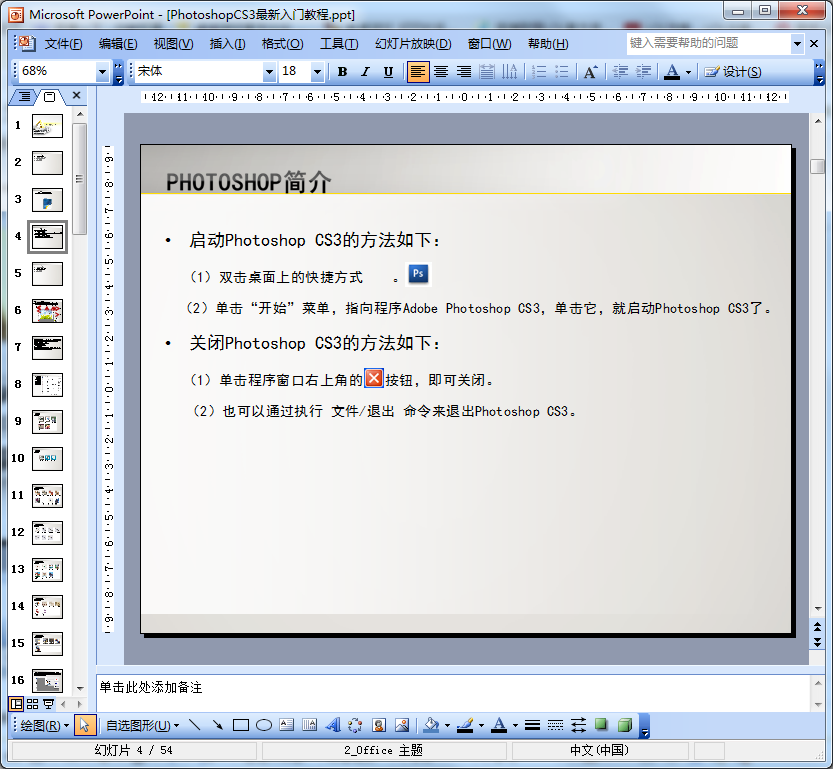Toggle italic text formatting
Screen dimensions: 833x769
pos(365,72)
